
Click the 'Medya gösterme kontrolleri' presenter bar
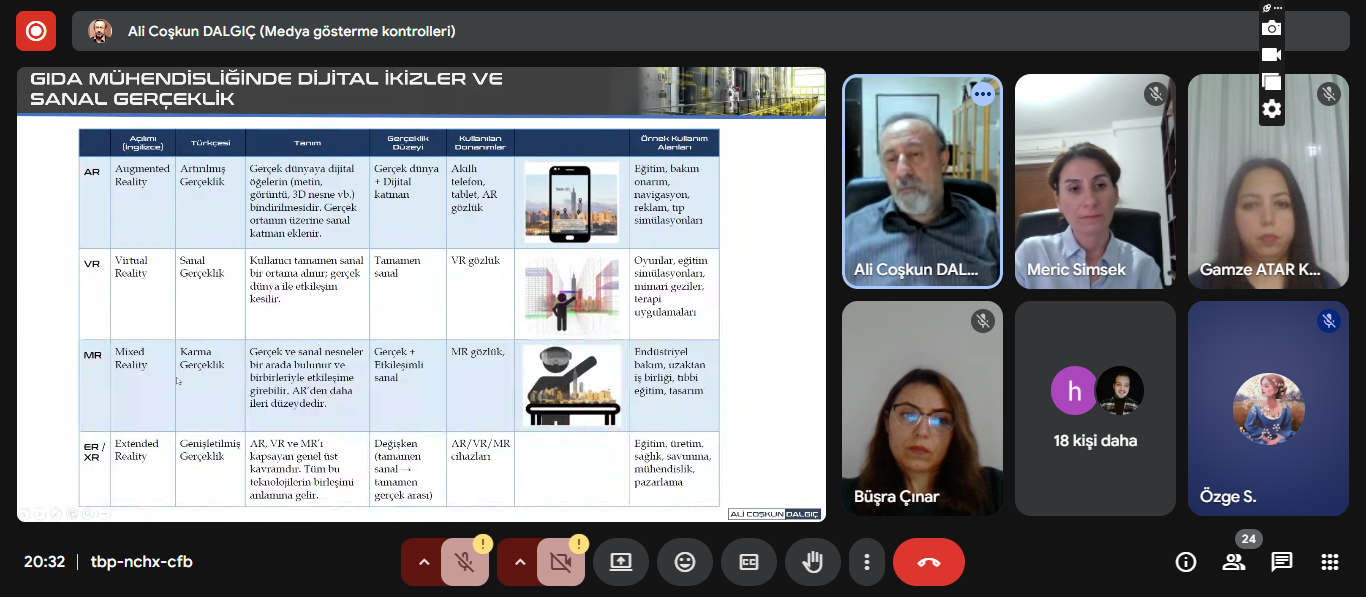click(x=292, y=31)
